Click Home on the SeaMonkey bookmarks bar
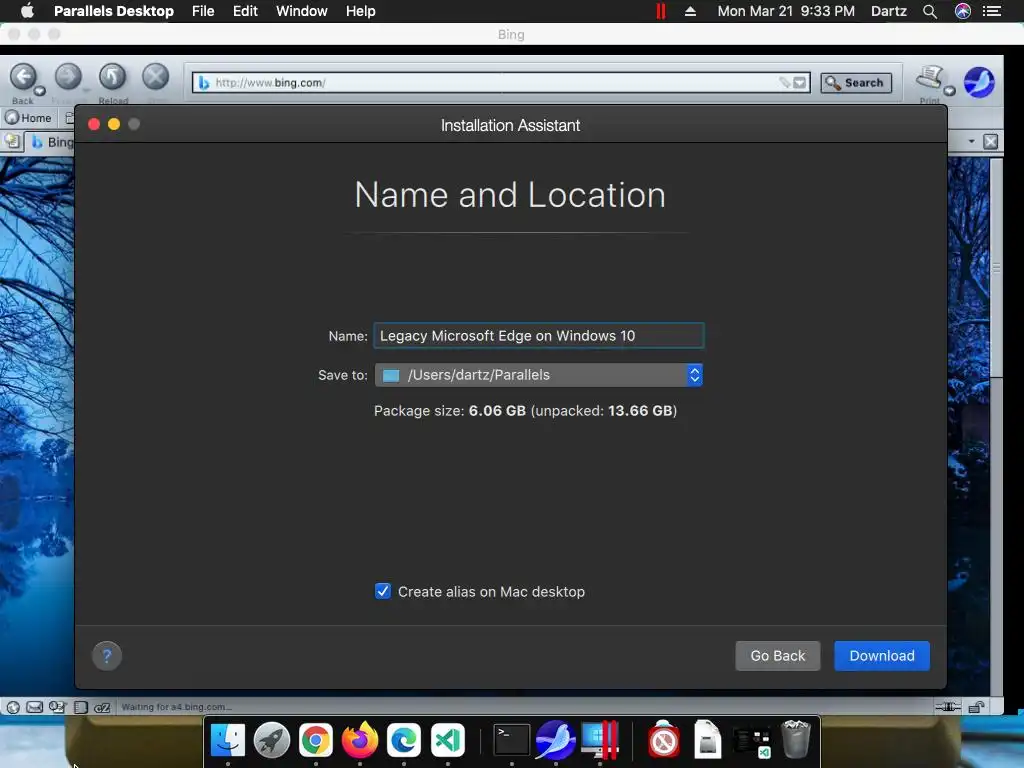 (x=29, y=118)
